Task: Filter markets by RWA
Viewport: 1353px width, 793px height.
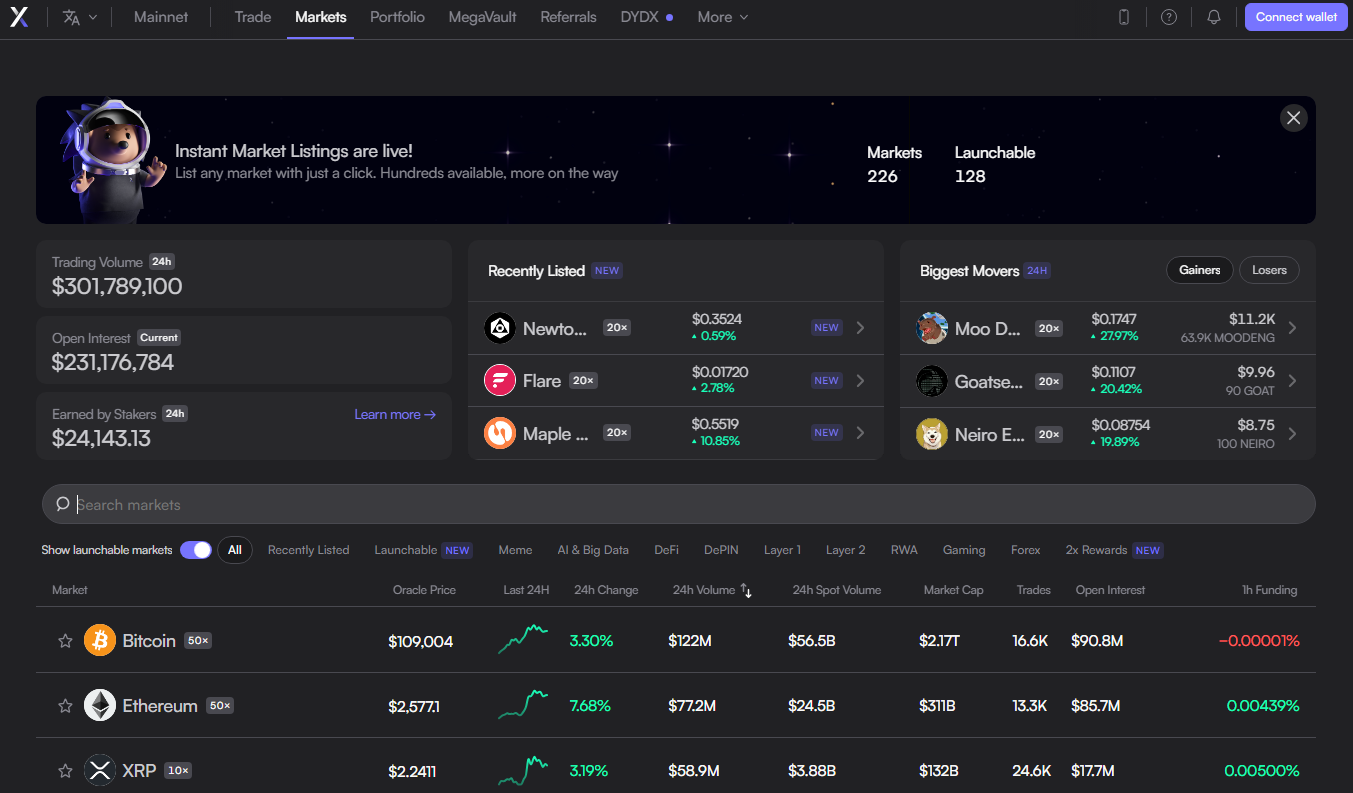Action: (x=904, y=550)
